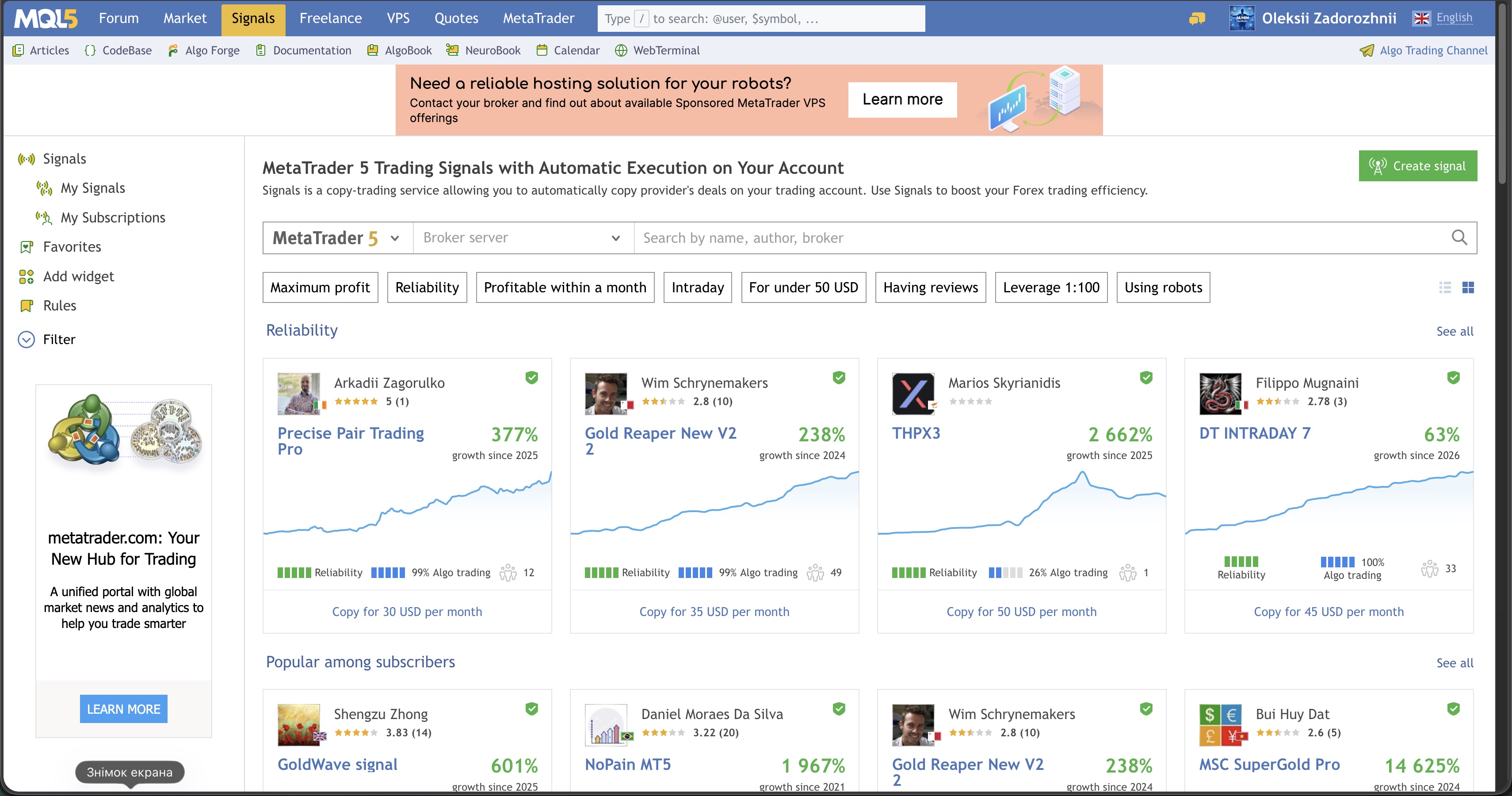Viewport: 1512px width, 796px height.
Task: Click the MQL5 logo
Action: coord(46,18)
